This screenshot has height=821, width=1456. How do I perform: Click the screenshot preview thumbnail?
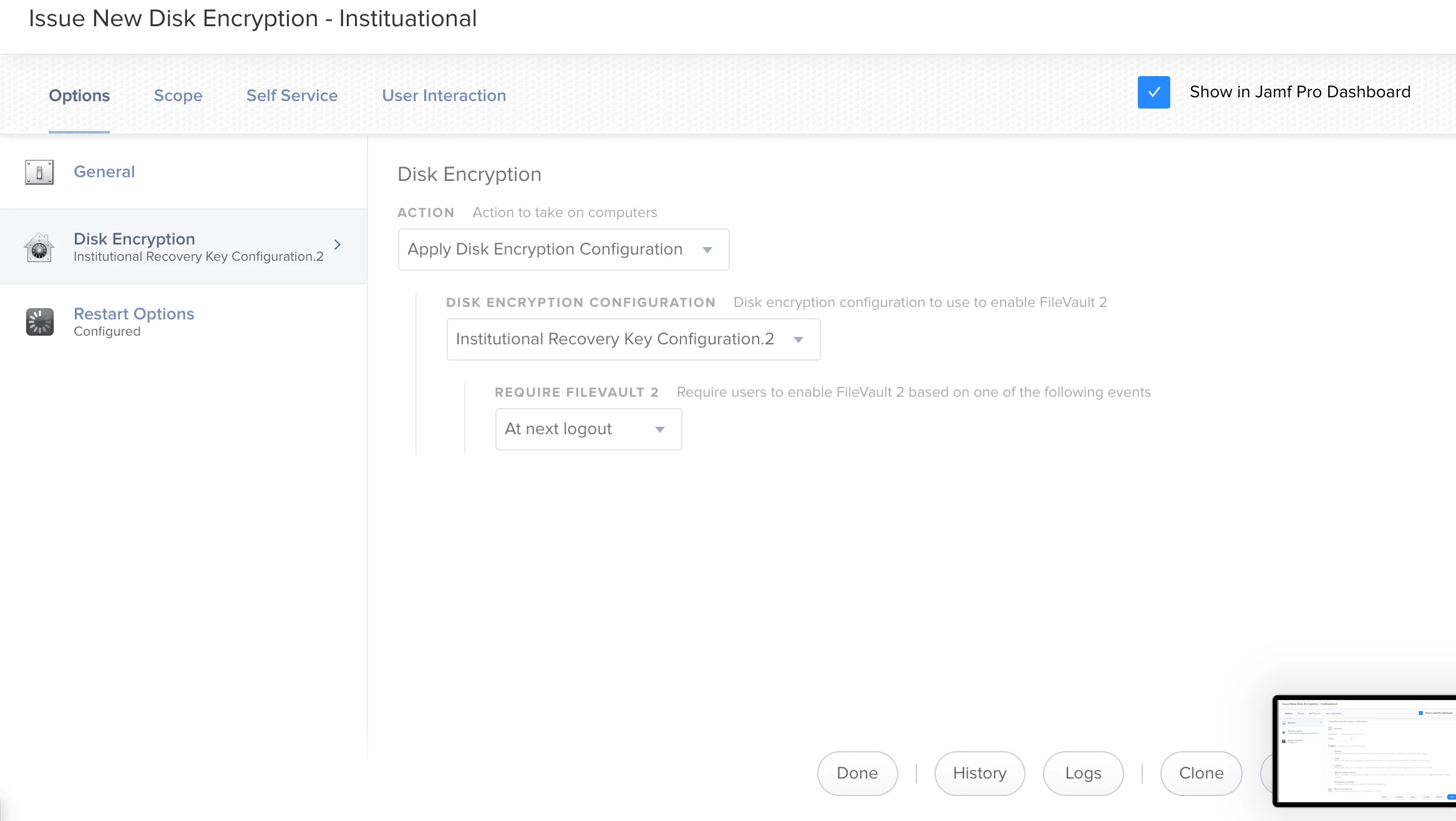tap(1366, 751)
